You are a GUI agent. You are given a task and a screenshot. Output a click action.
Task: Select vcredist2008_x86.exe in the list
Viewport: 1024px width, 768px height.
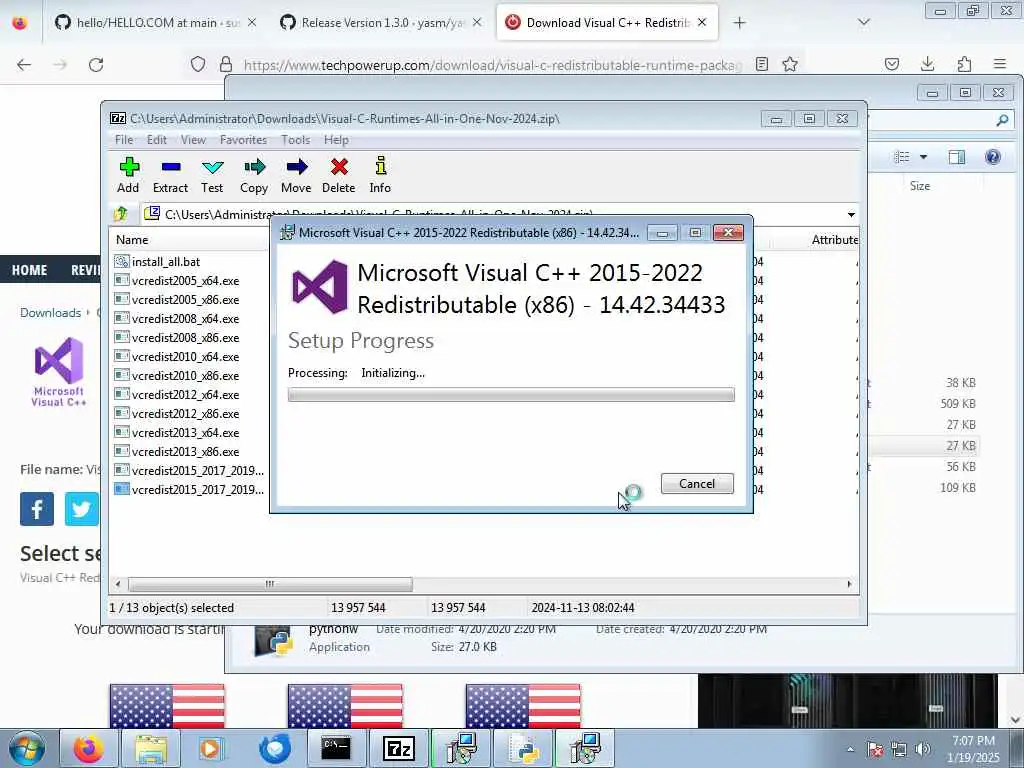coord(185,337)
